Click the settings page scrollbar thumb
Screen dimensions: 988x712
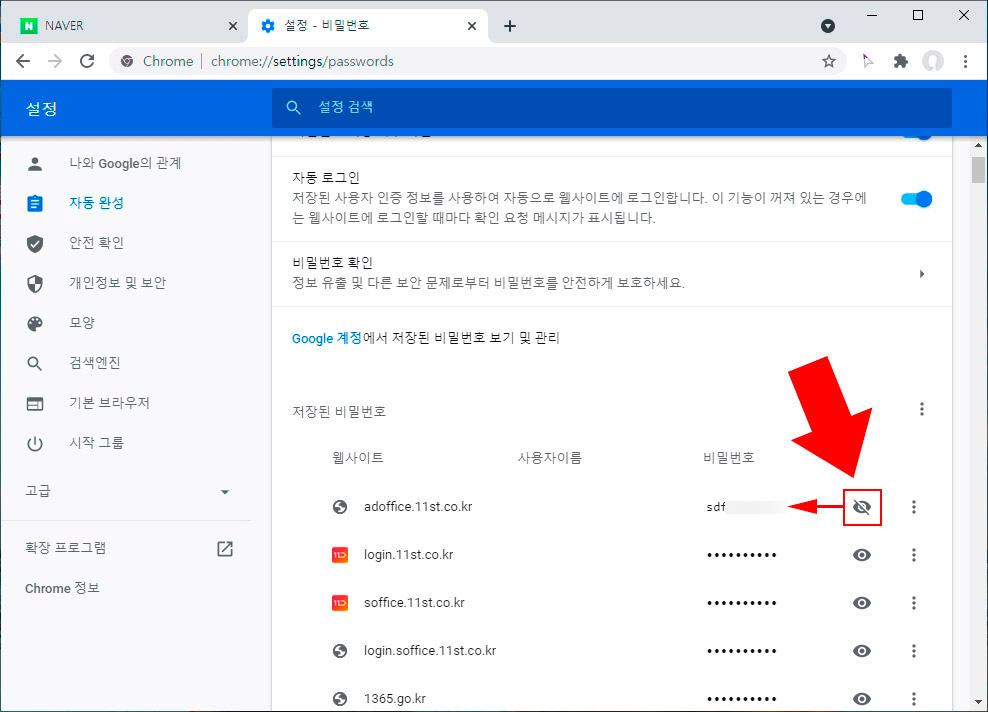coord(978,169)
